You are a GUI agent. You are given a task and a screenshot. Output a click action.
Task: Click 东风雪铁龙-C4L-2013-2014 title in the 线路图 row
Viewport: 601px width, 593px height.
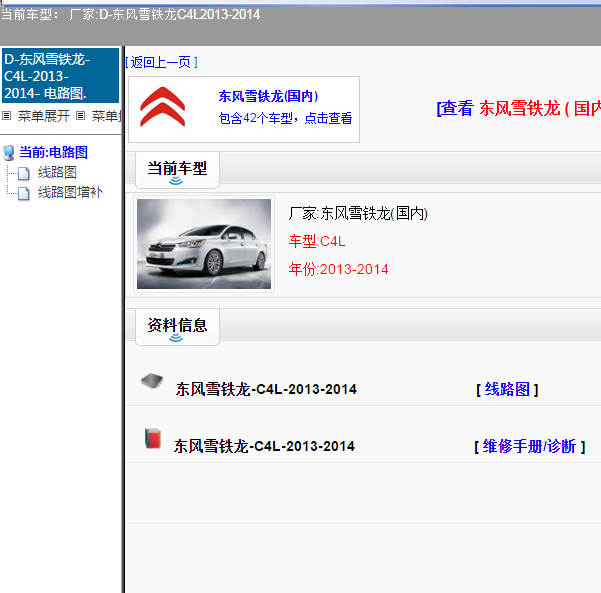point(266,389)
